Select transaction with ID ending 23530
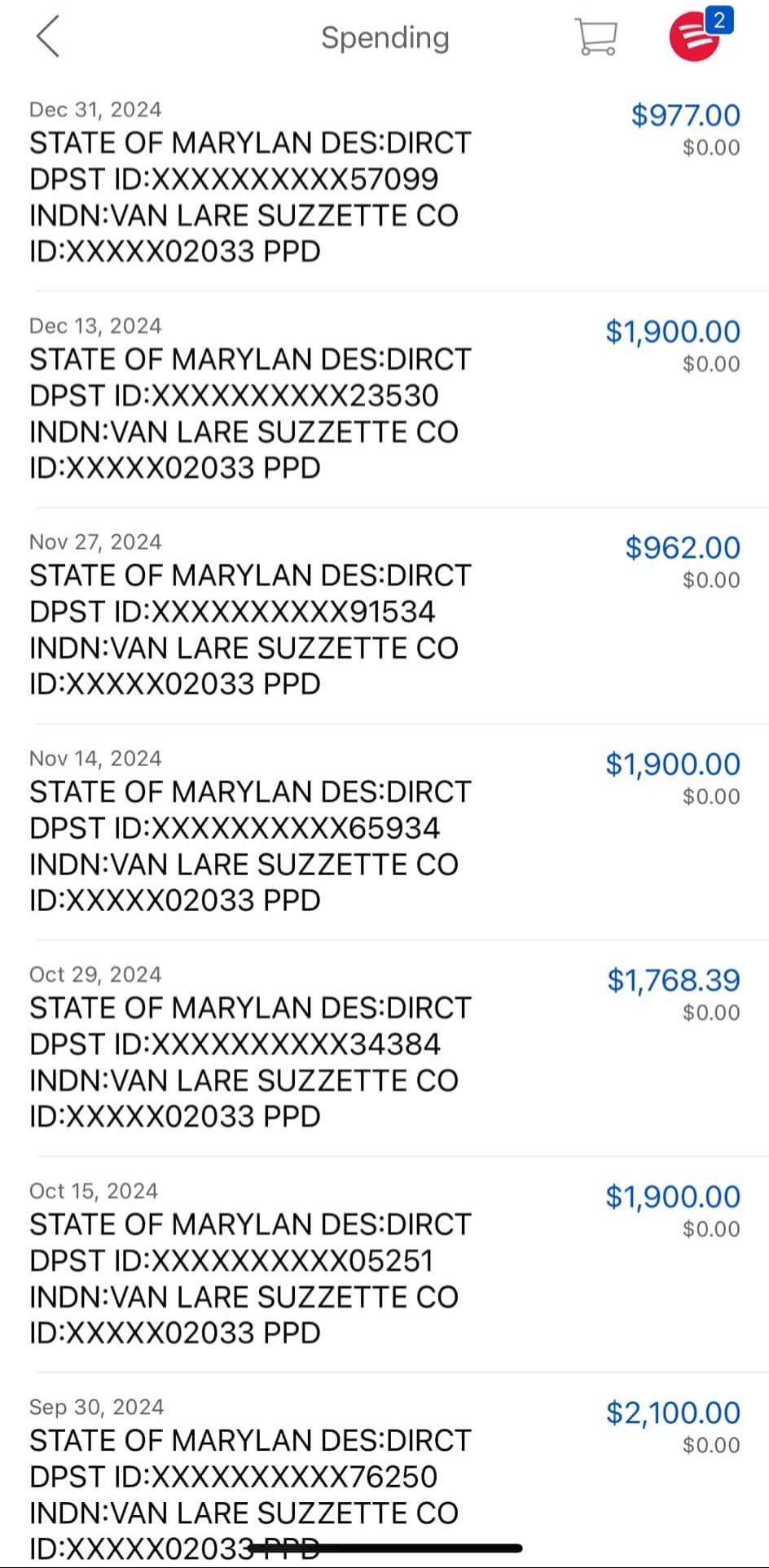 (234, 396)
